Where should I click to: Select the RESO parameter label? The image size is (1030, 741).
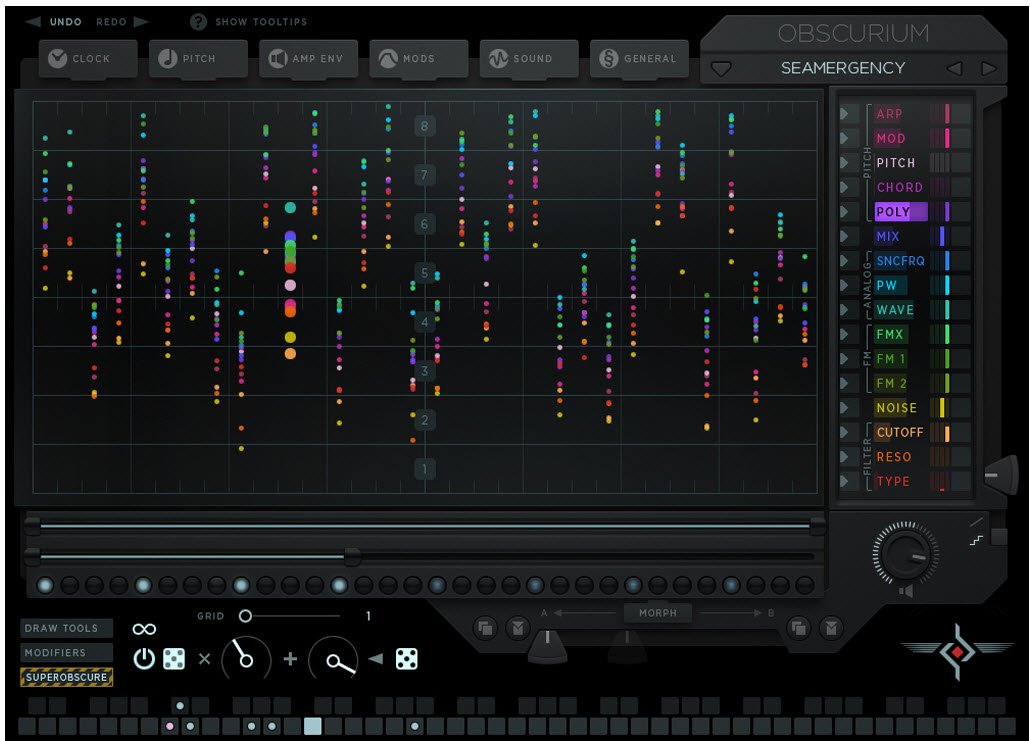point(893,457)
